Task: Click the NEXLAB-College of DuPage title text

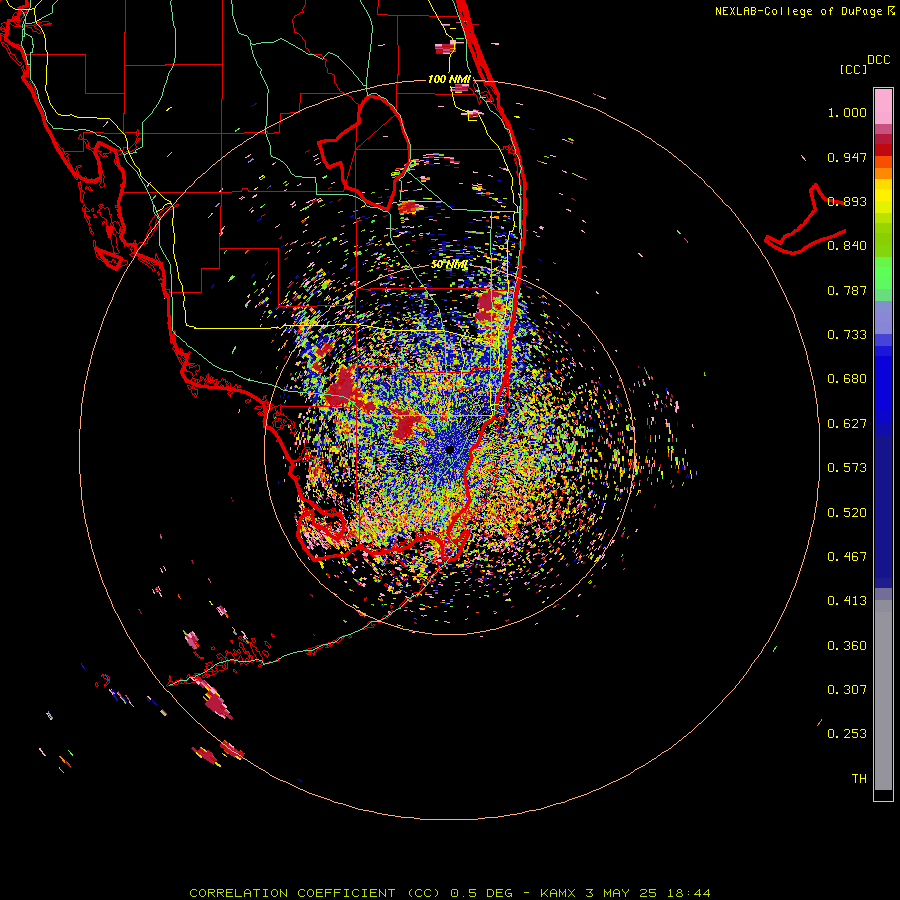Action: [x=805, y=11]
